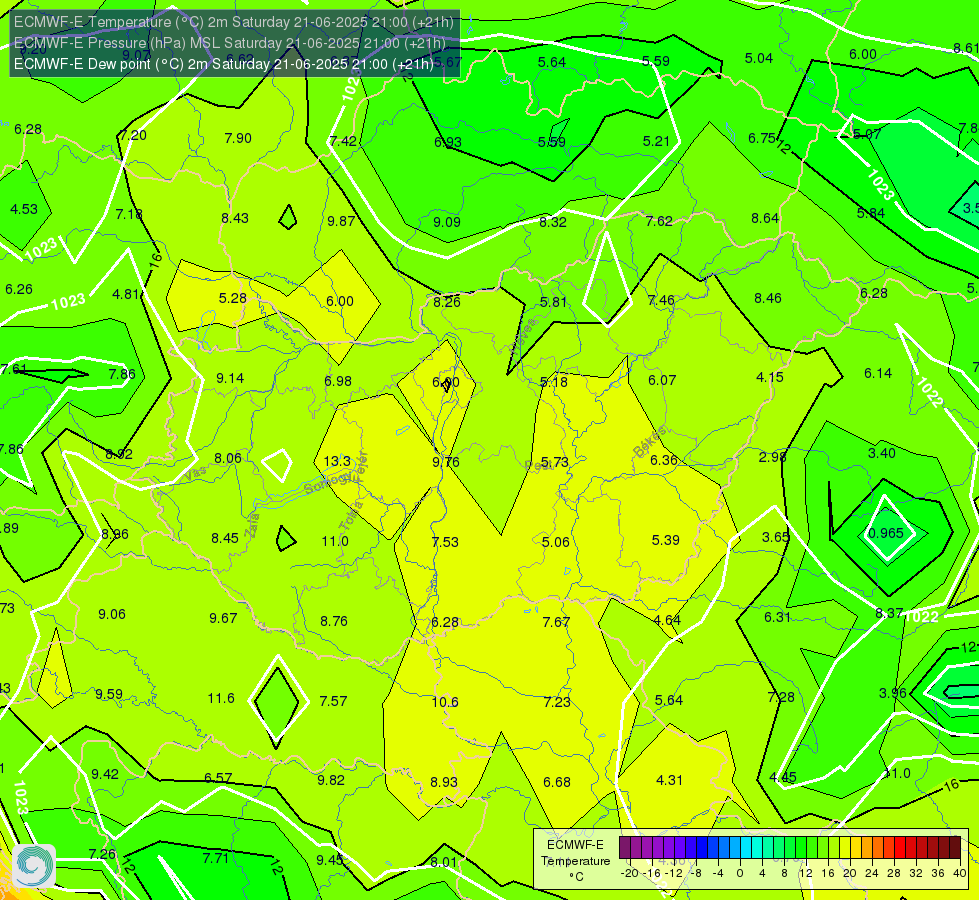Click the dew point value 8.76

333,621
